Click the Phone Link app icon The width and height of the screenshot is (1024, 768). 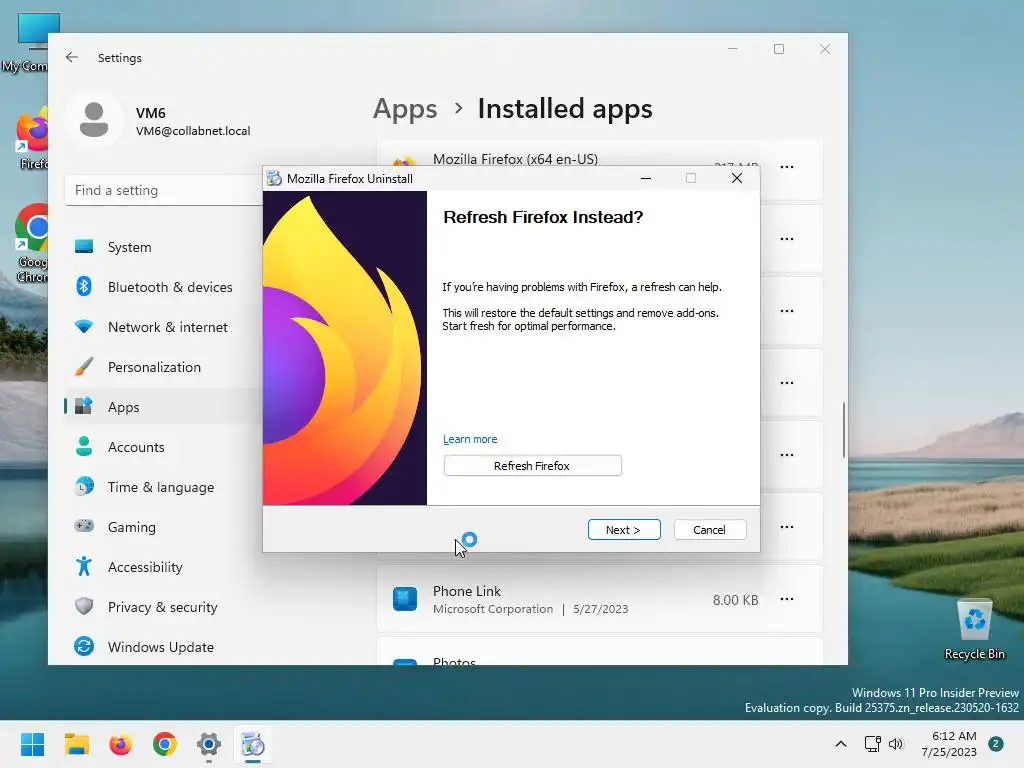coord(405,599)
